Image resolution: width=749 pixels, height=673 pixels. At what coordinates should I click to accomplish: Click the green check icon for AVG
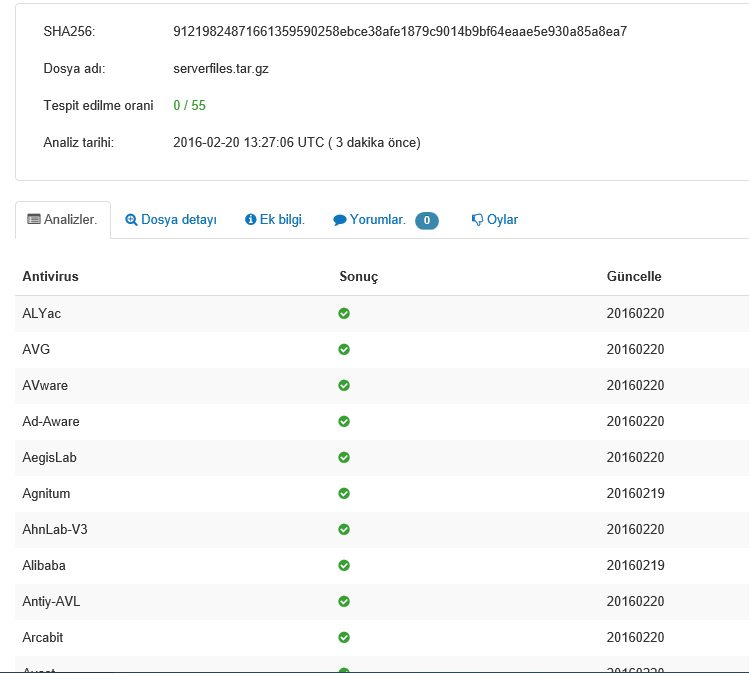coord(344,349)
